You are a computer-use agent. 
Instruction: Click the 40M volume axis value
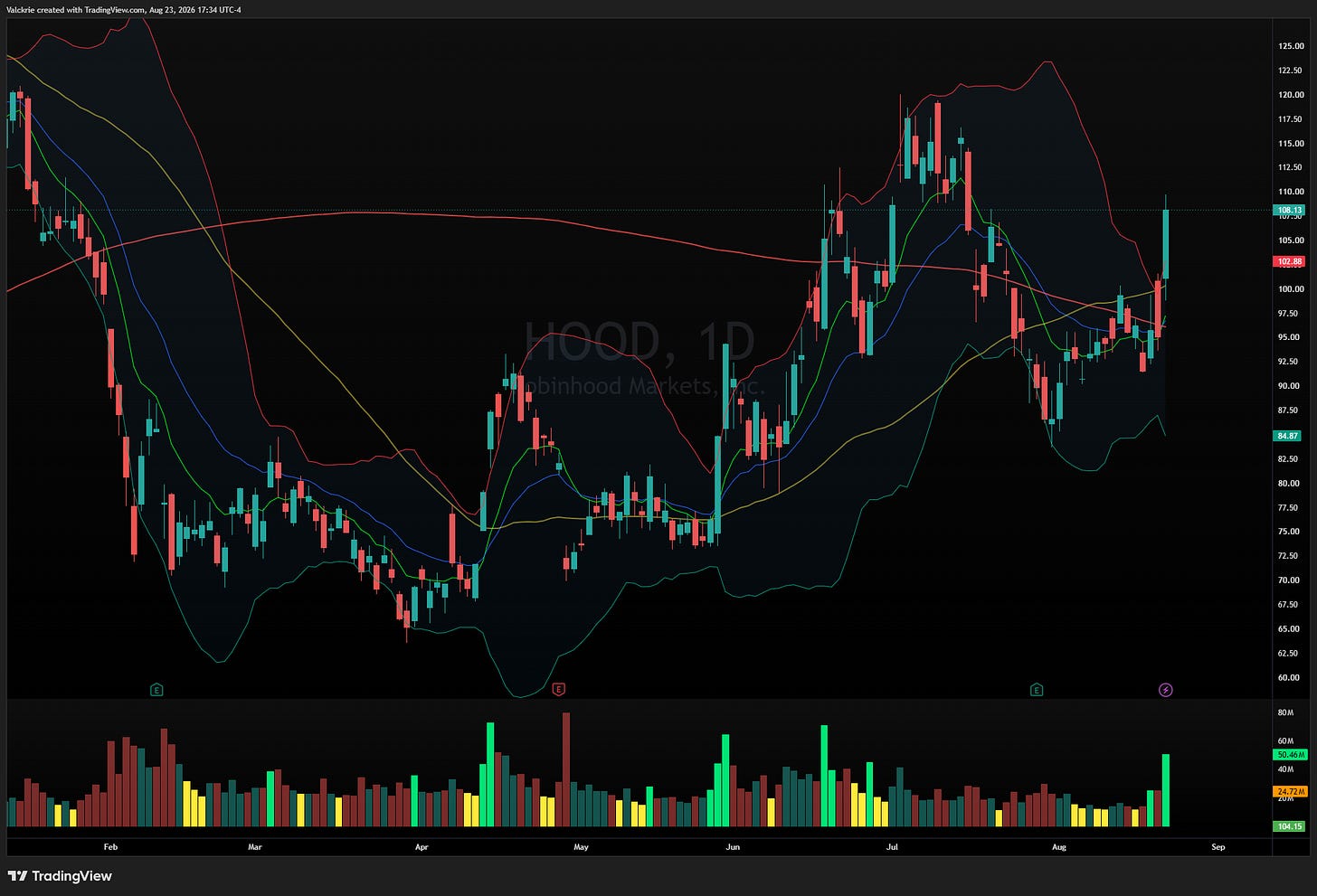coord(1285,769)
